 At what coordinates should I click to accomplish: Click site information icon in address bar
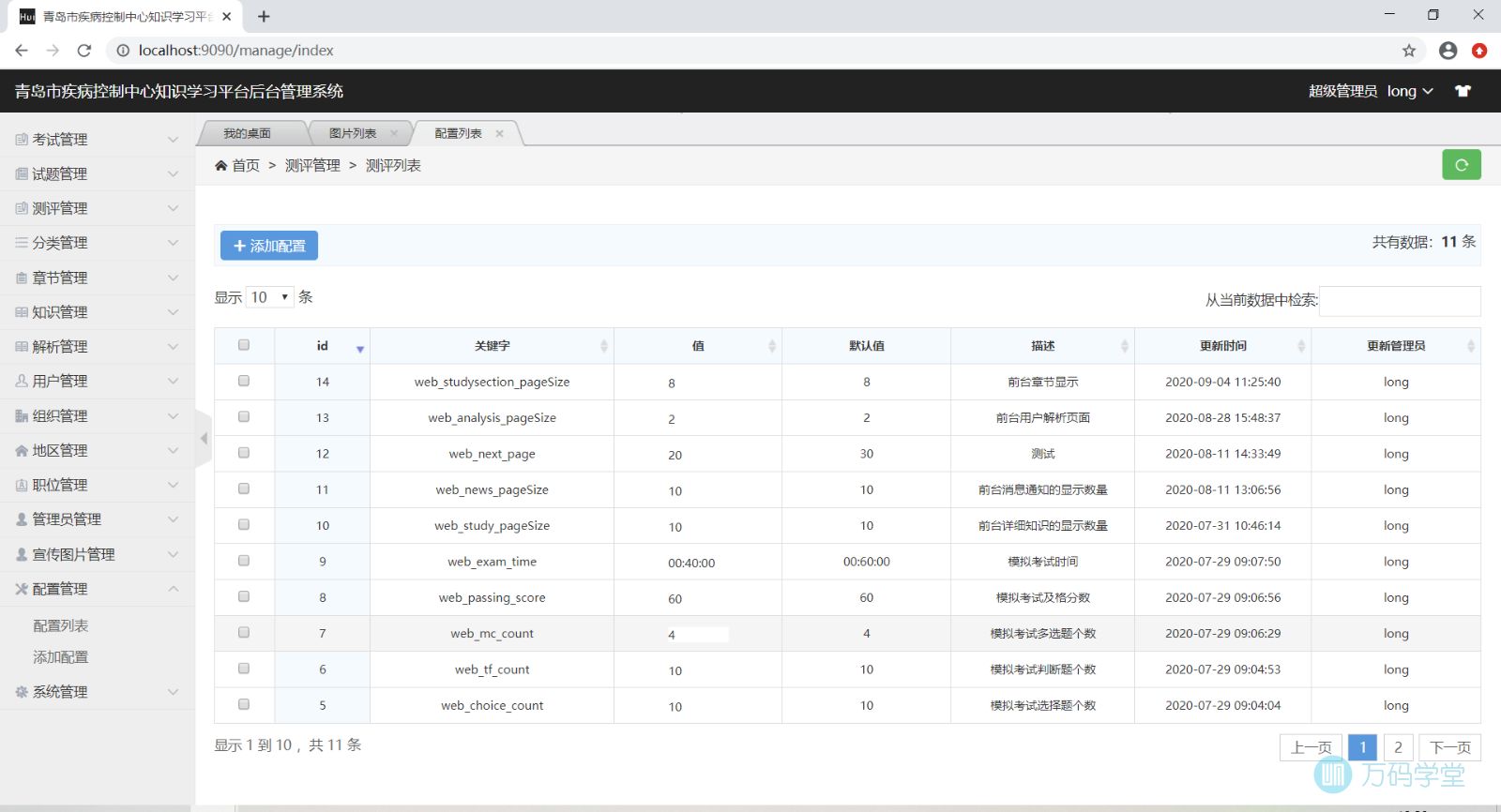[x=123, y=51]
